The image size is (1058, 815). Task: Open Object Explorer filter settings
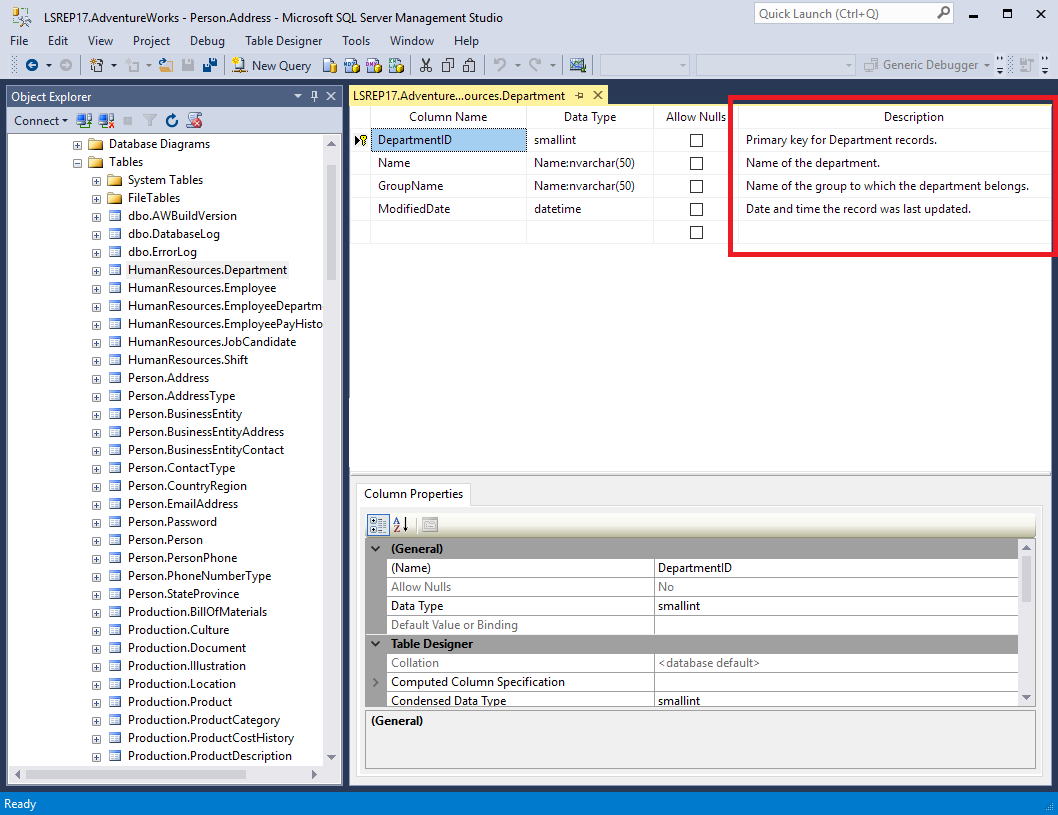pyautogui.click(x=148, y=120)
